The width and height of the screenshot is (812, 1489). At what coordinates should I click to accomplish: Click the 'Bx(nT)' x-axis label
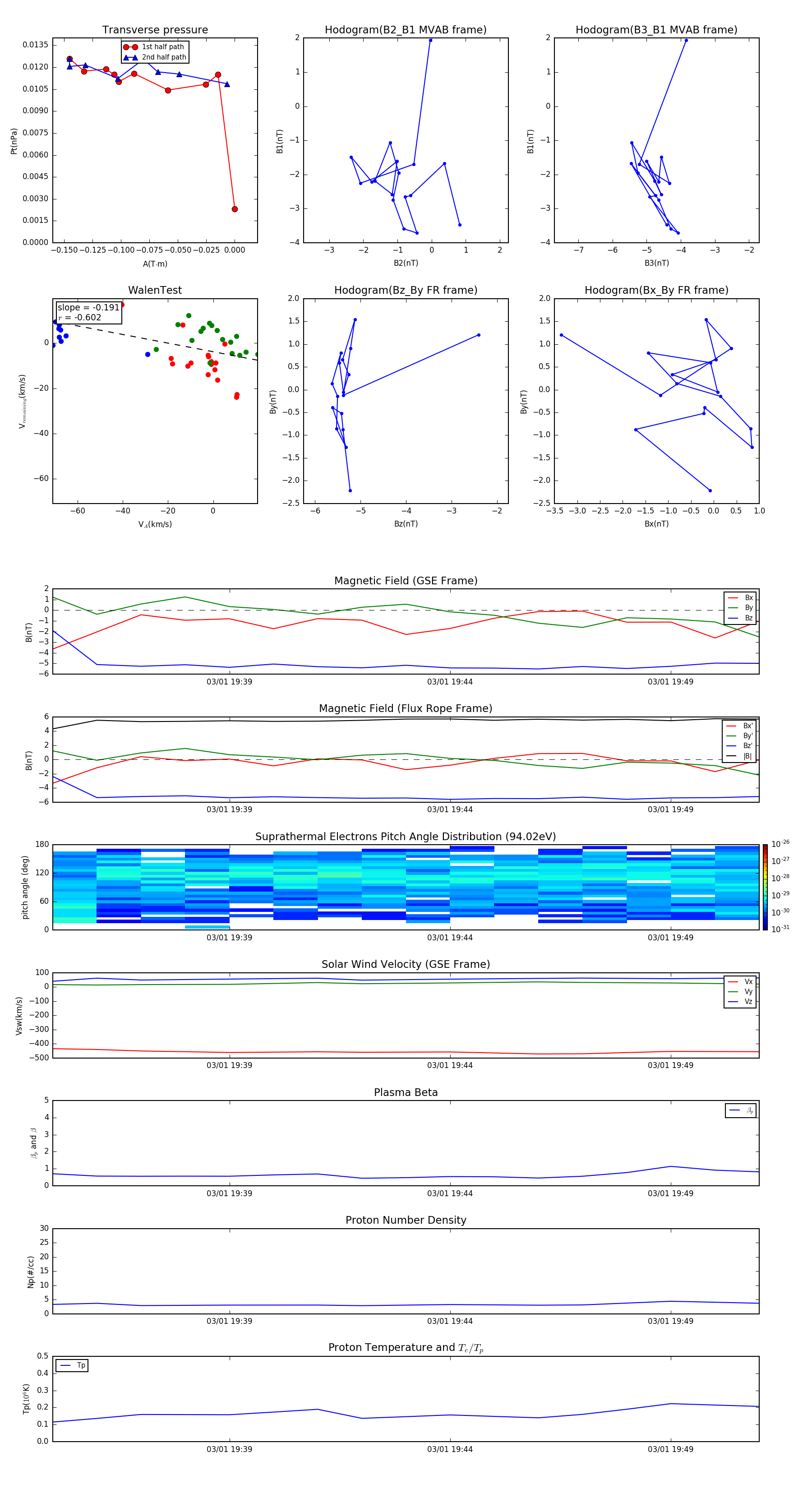[656, 524]
